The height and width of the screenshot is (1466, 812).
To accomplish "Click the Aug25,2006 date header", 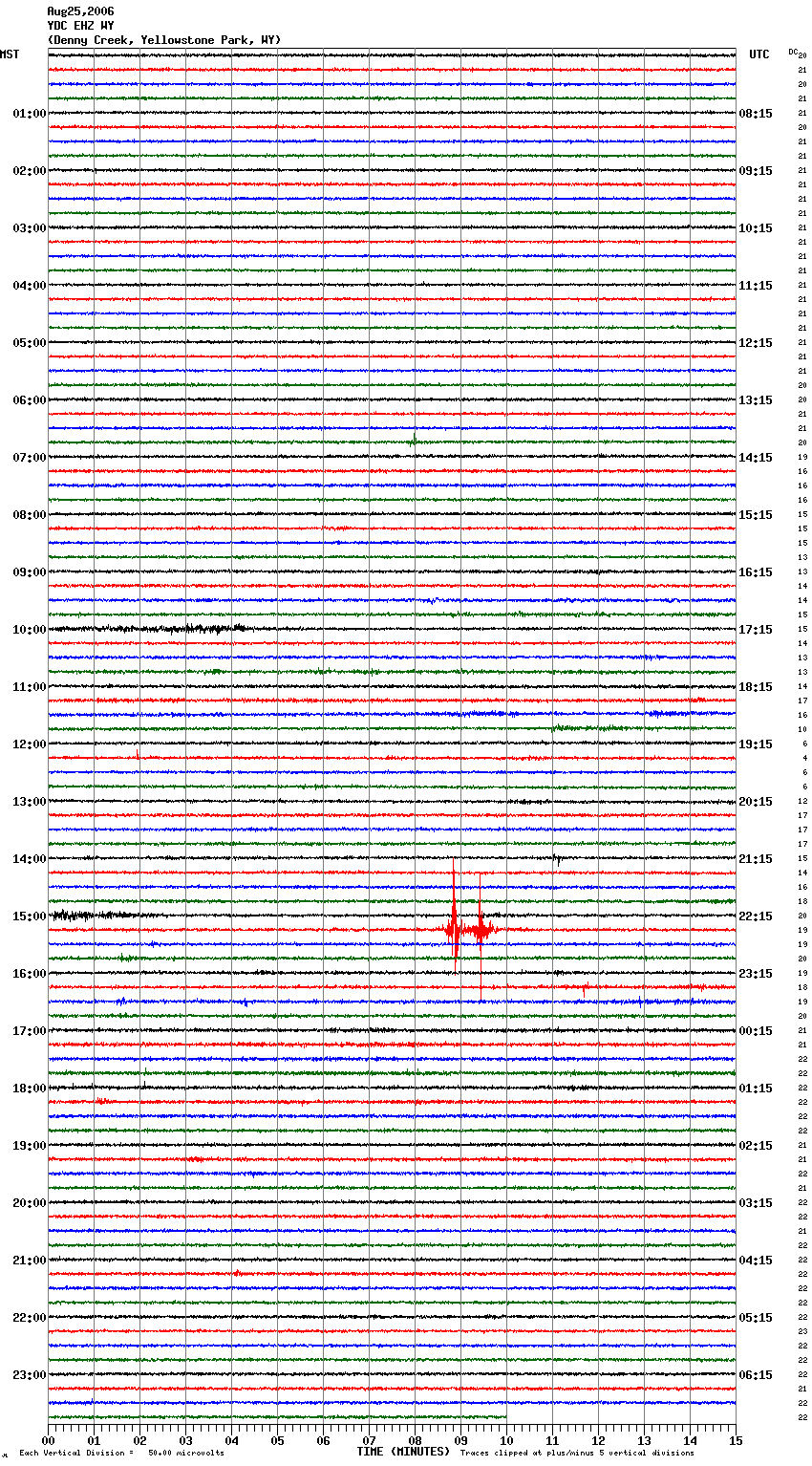I will pos(80,11).
